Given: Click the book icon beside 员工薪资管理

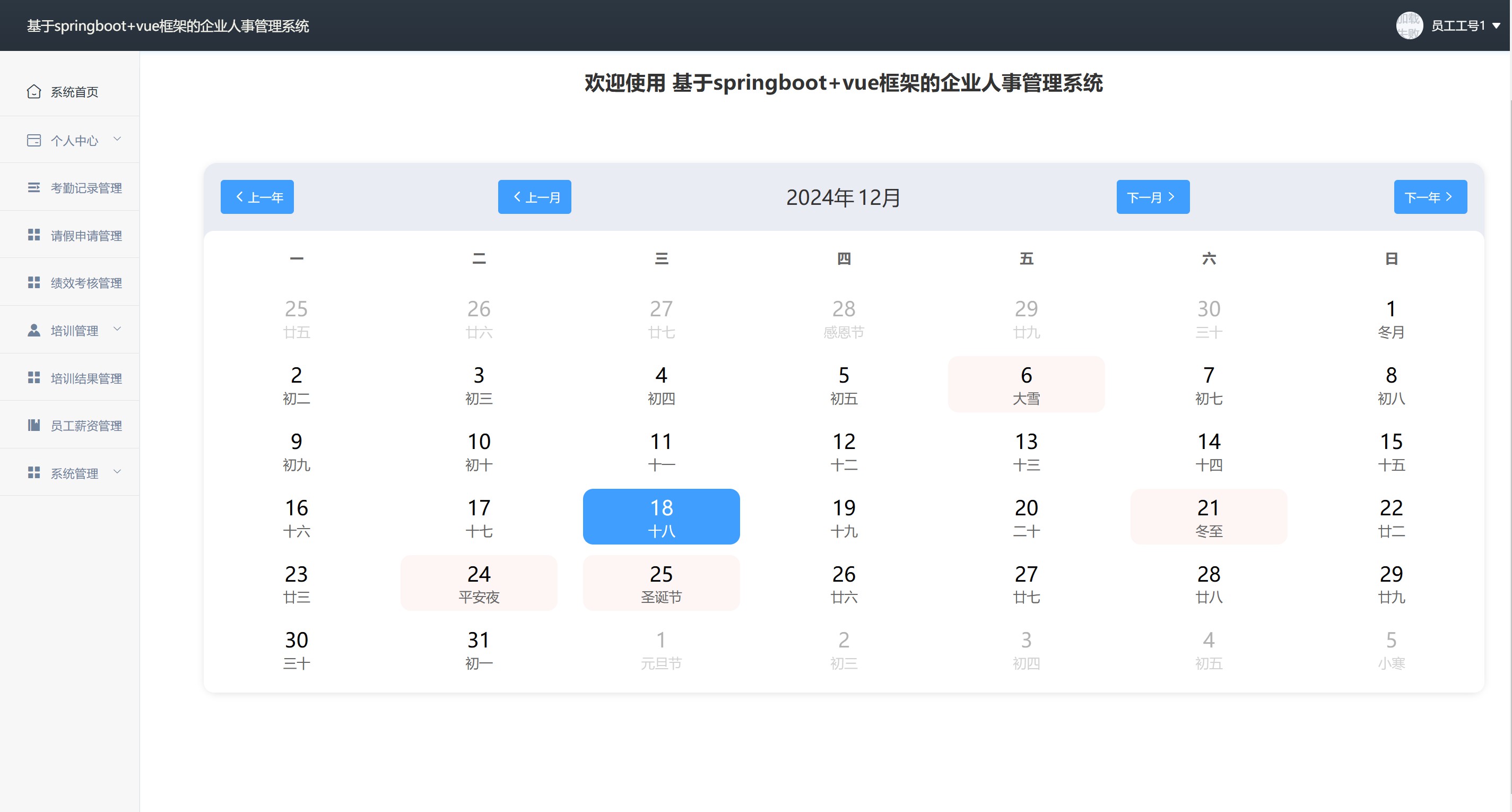Looking at the screenshot, I should click(34, 425).
